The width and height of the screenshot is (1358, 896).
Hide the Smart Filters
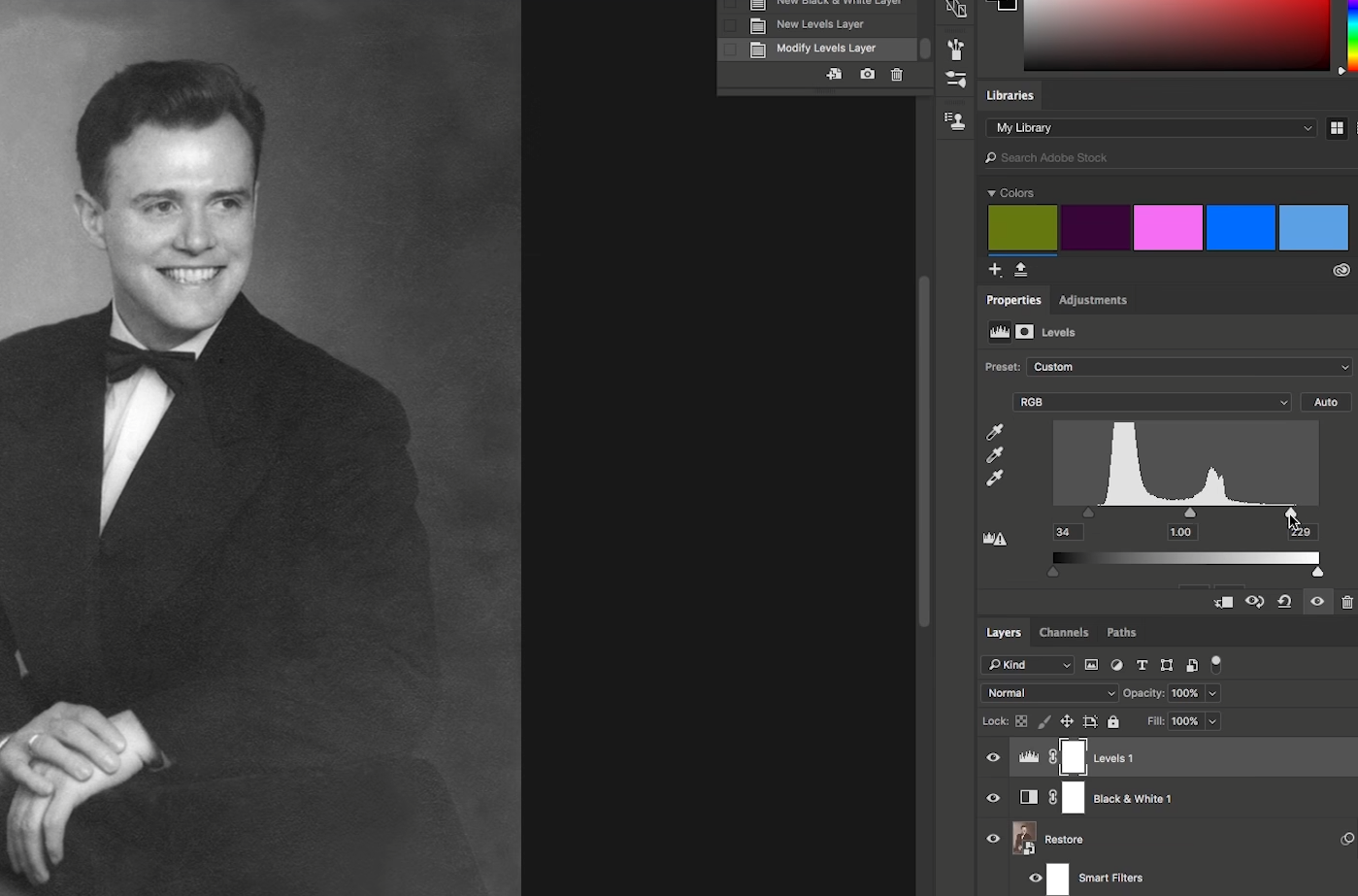point(1036,878)
